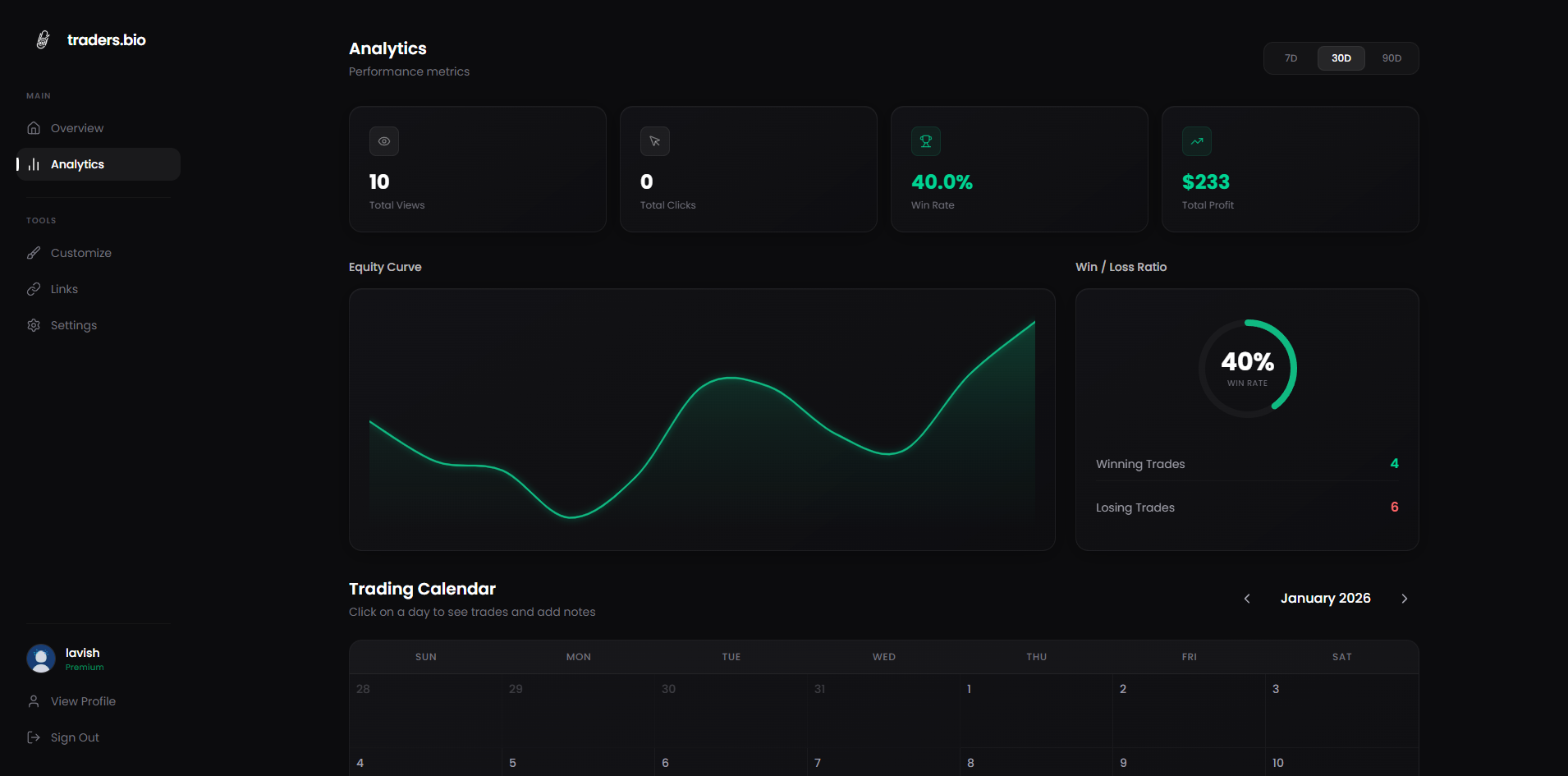Click the eye icon on Total Views card

coord(383,141)
